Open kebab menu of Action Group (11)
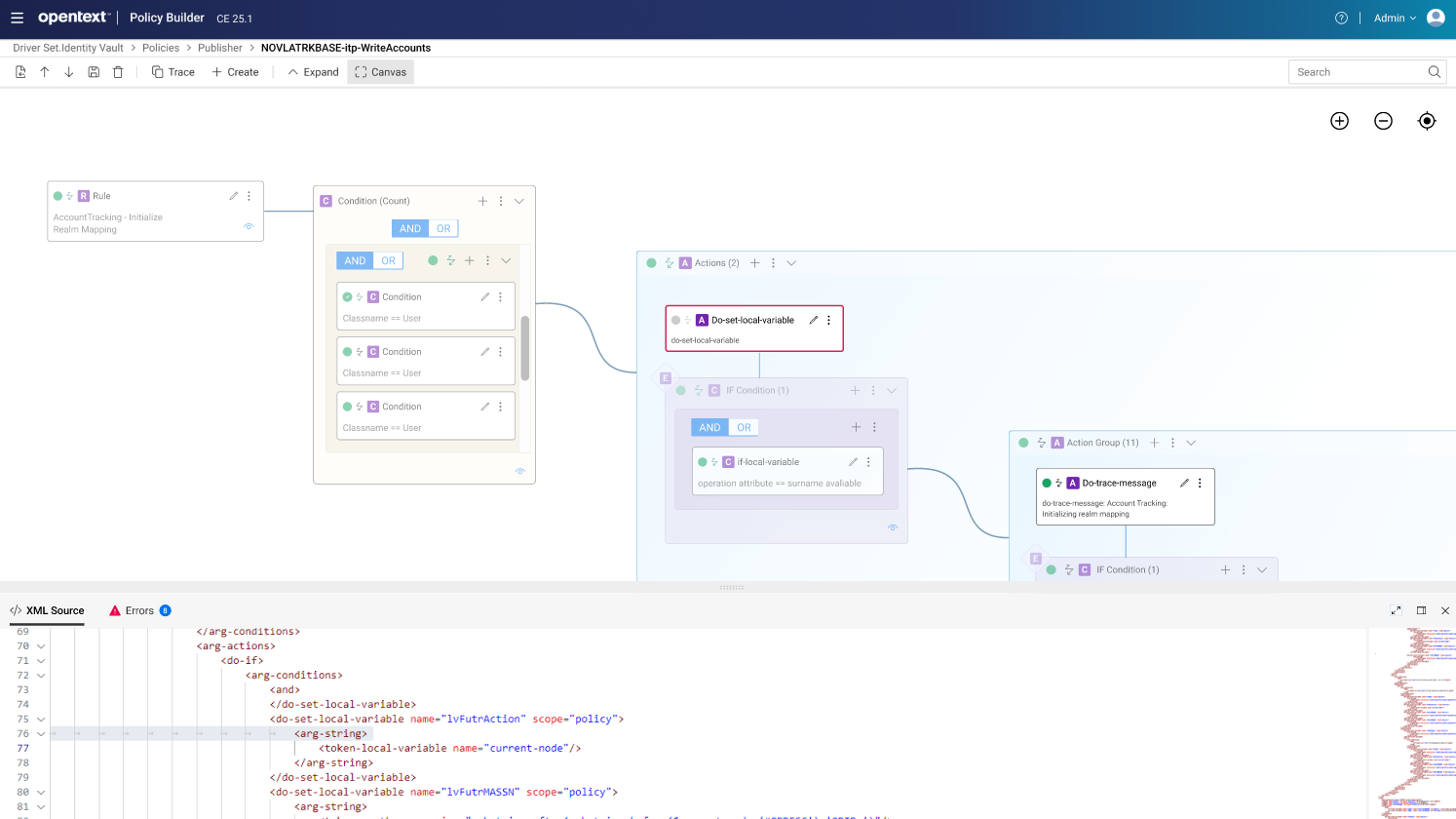The width and height of the screenshot is (1456, 819). [x=1172, y=443]
